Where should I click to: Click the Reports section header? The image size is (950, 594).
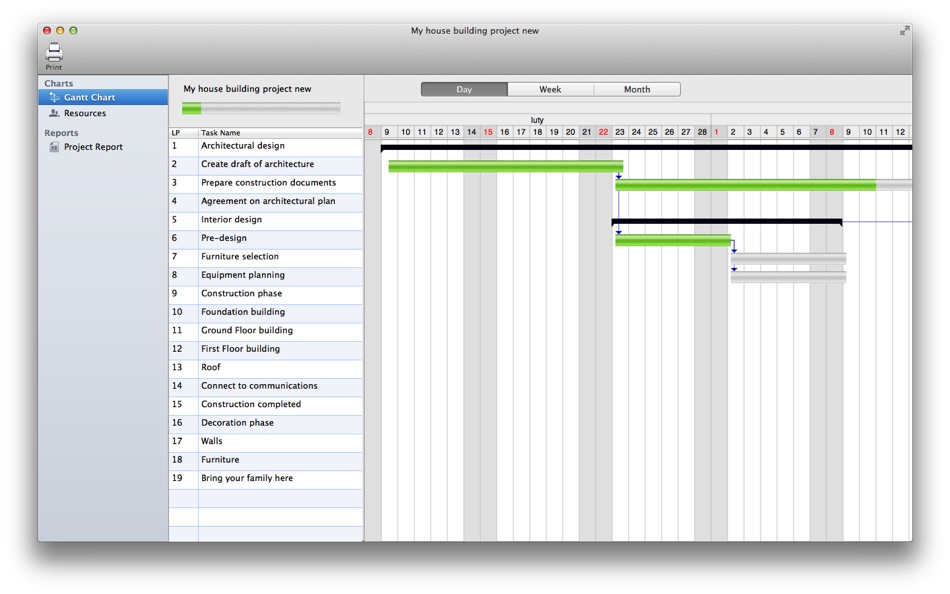(61, 133)
